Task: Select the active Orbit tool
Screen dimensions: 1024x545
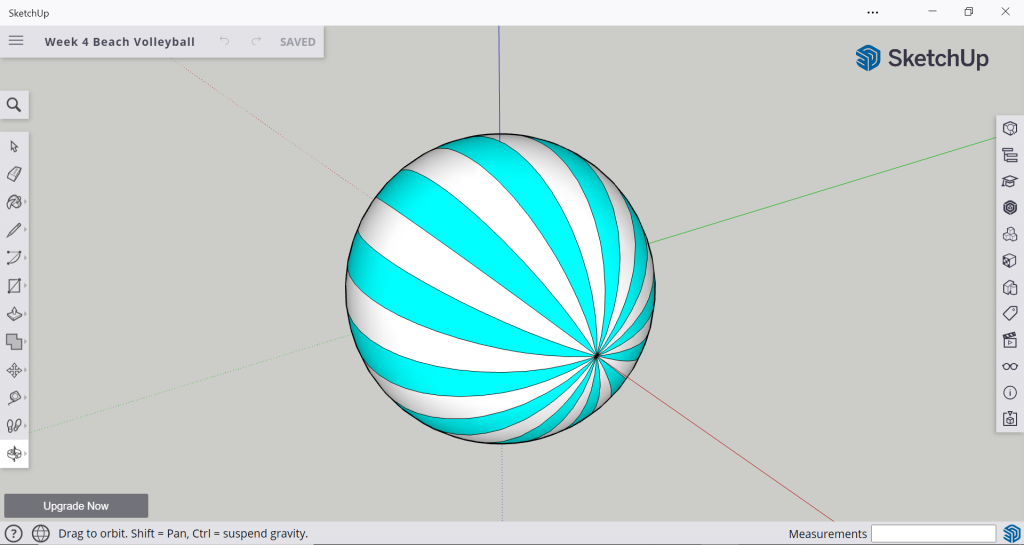Action: coord(14,453)
